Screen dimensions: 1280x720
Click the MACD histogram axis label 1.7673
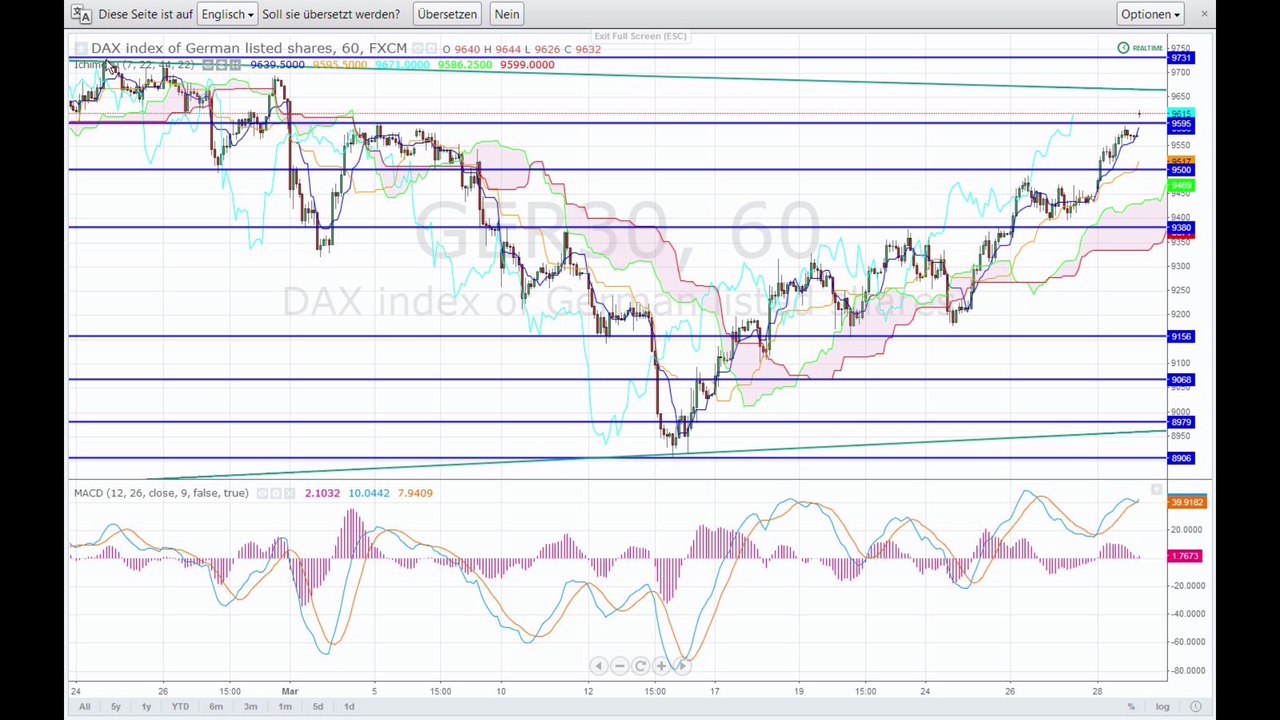(x=1184, y=556)
